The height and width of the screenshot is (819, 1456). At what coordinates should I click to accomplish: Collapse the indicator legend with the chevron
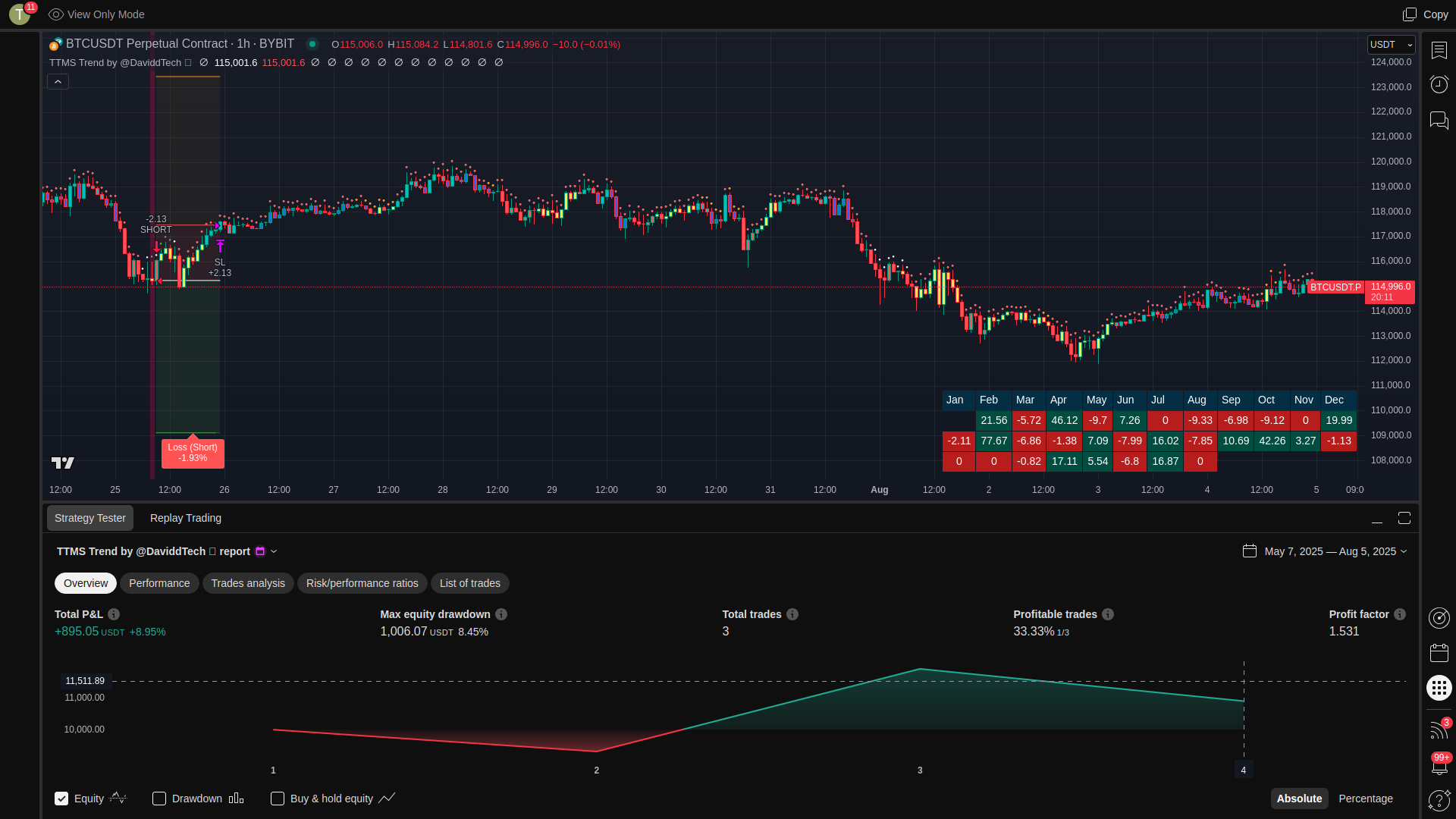click(x=58, y=81)
